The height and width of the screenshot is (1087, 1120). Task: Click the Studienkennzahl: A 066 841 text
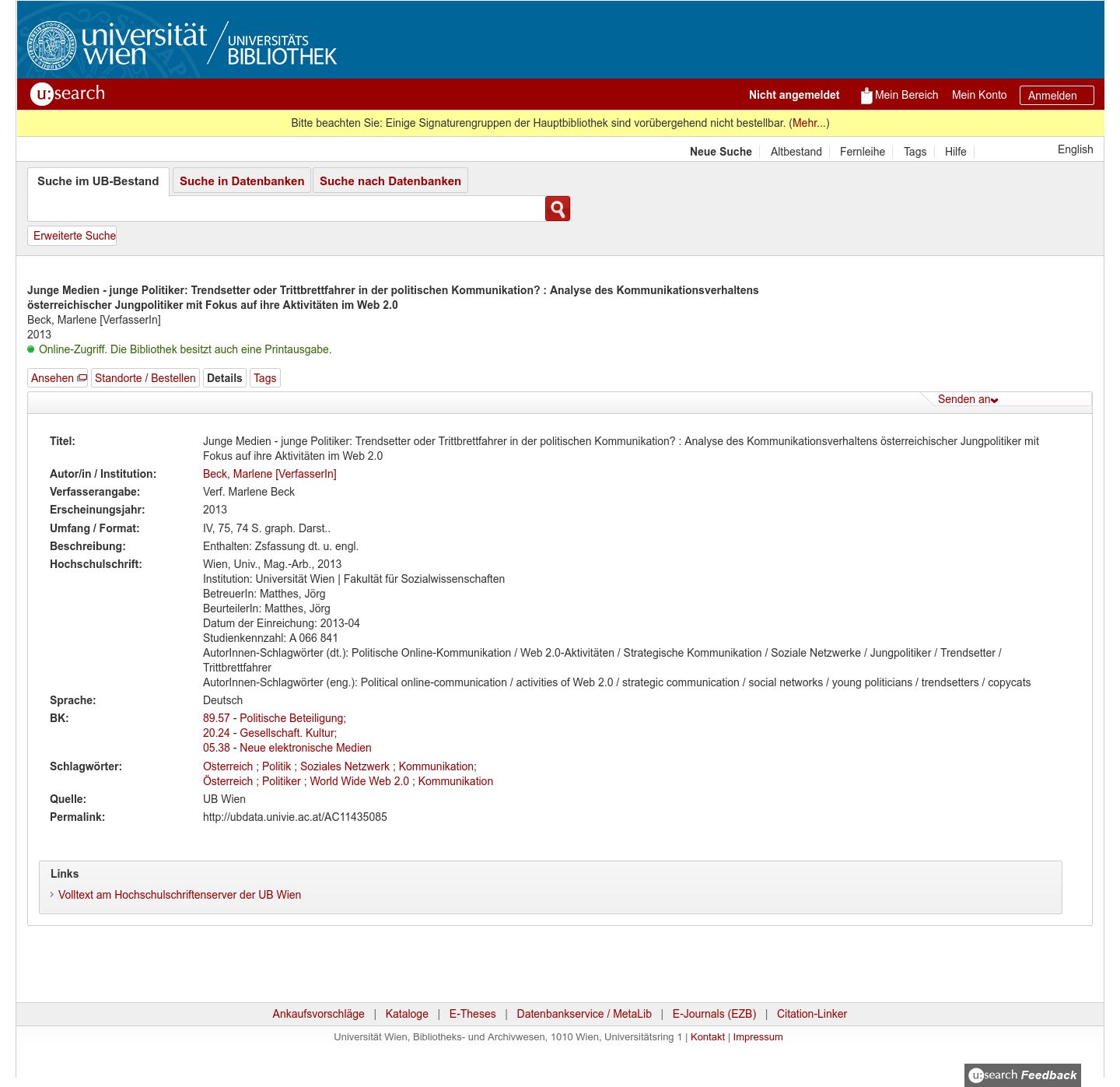(x=271, y=638)
